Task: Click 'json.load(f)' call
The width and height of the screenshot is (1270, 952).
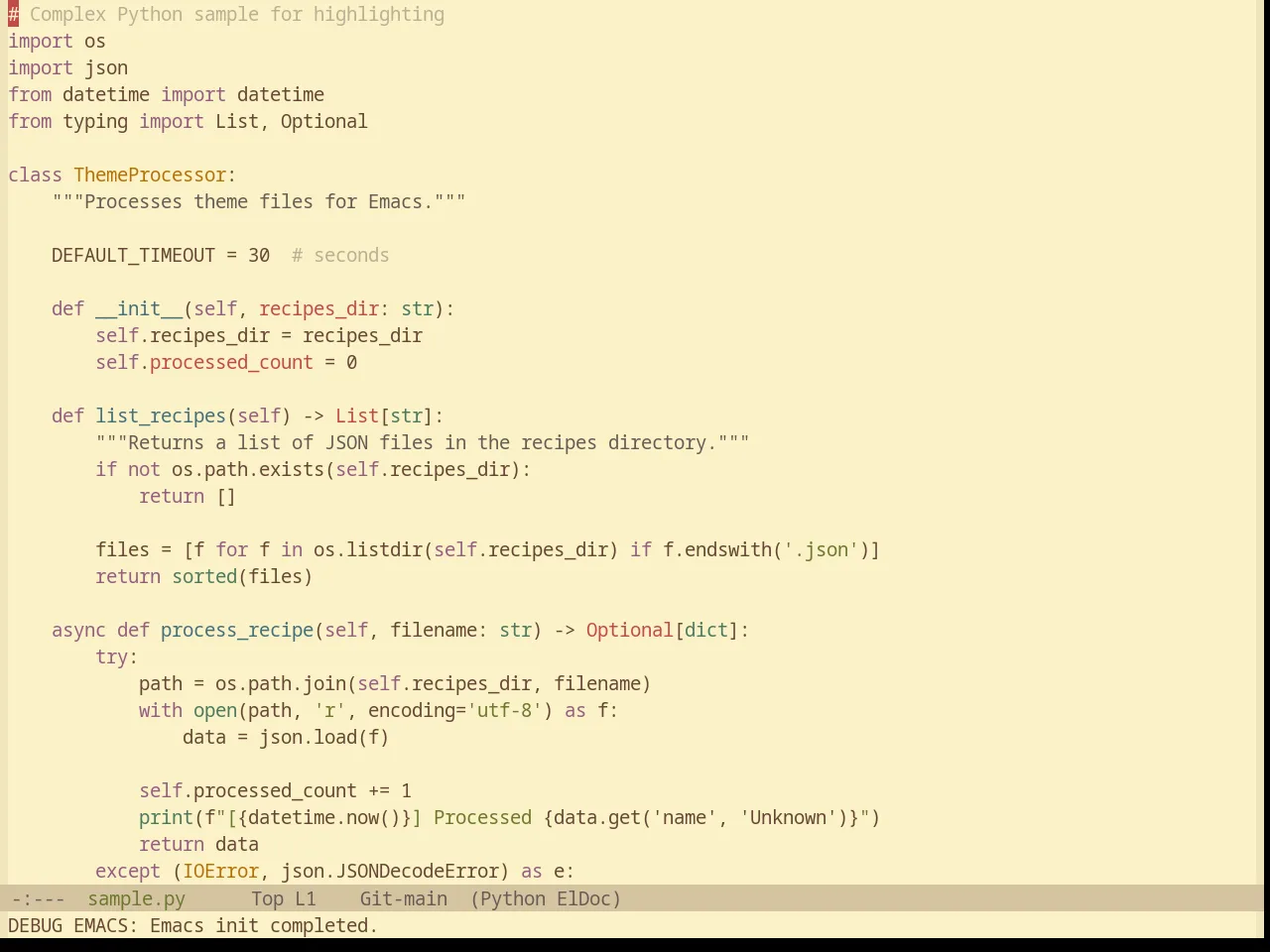Action: tap(324, 737)
